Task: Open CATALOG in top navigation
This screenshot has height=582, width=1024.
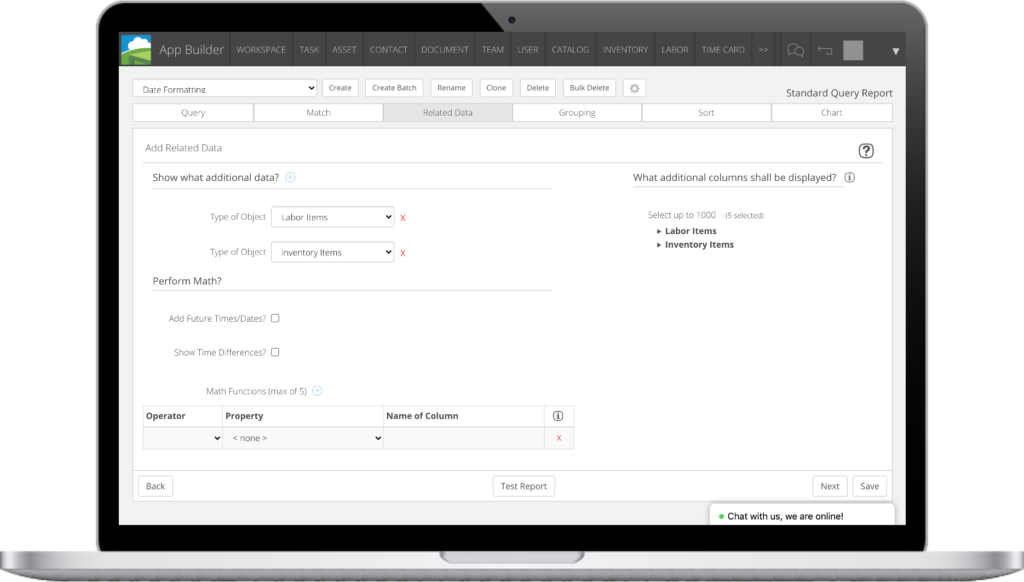Action: click(570, 50)
